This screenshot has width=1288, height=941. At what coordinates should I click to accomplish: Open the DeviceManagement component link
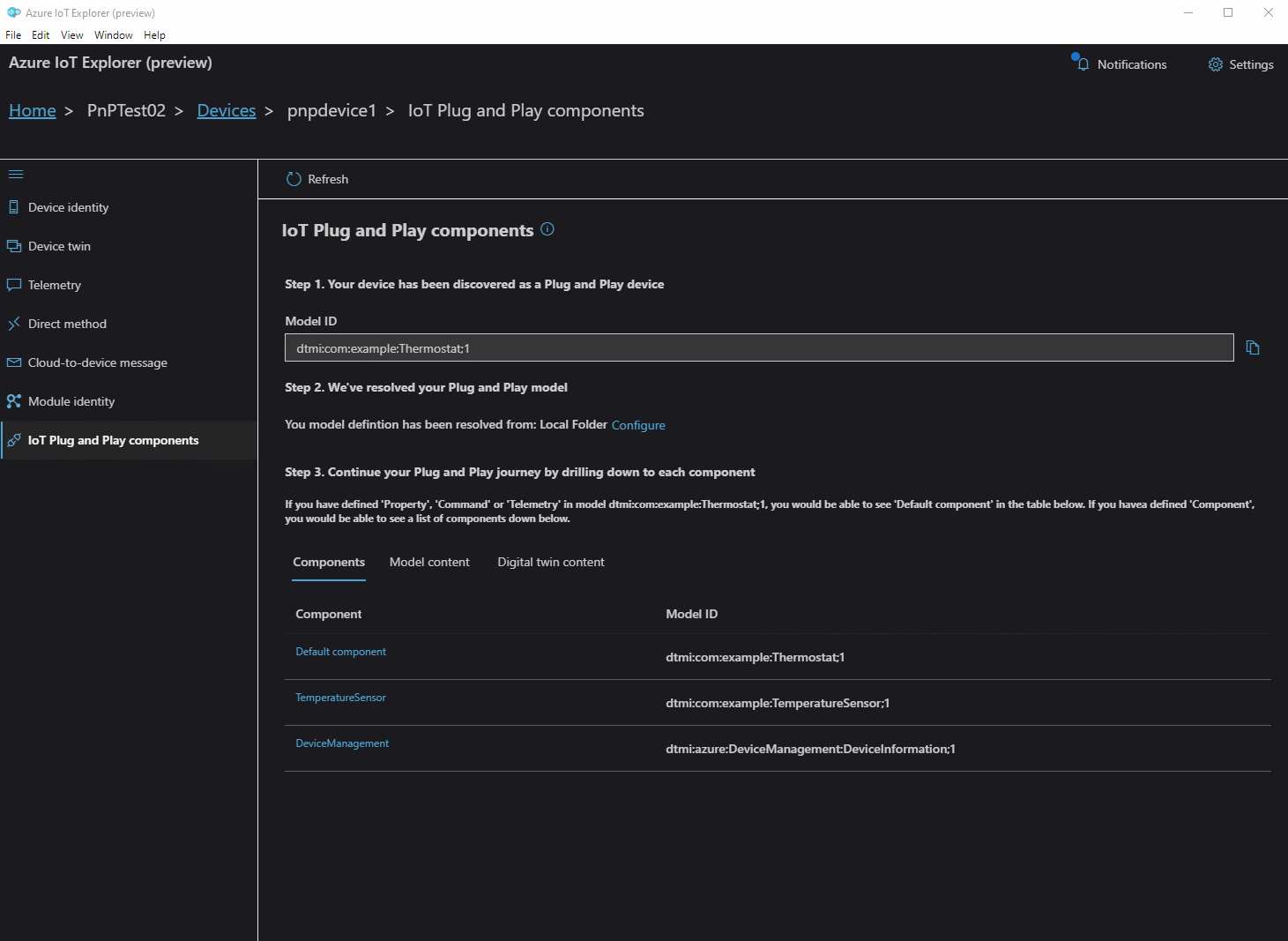pyautogui.click(x=342, y=743)
